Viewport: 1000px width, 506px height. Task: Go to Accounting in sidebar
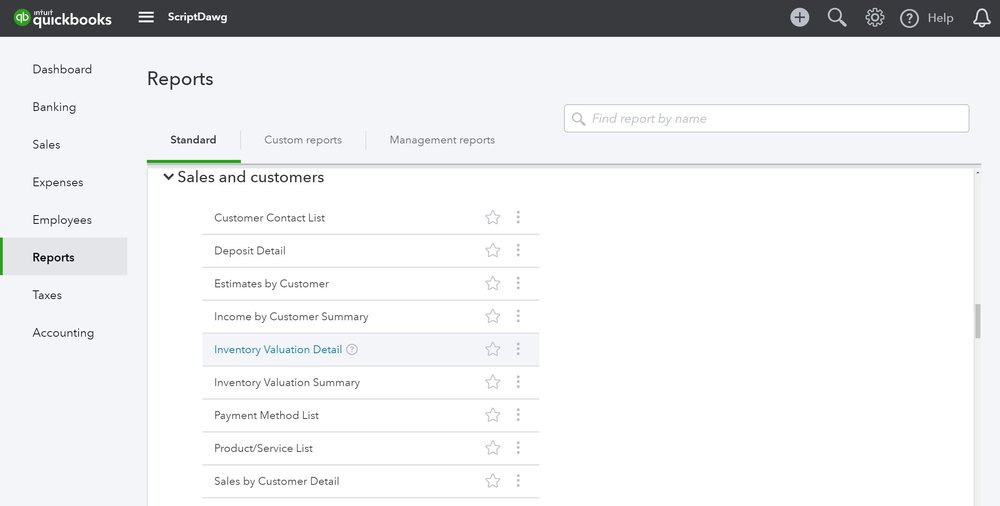point(63,332)
